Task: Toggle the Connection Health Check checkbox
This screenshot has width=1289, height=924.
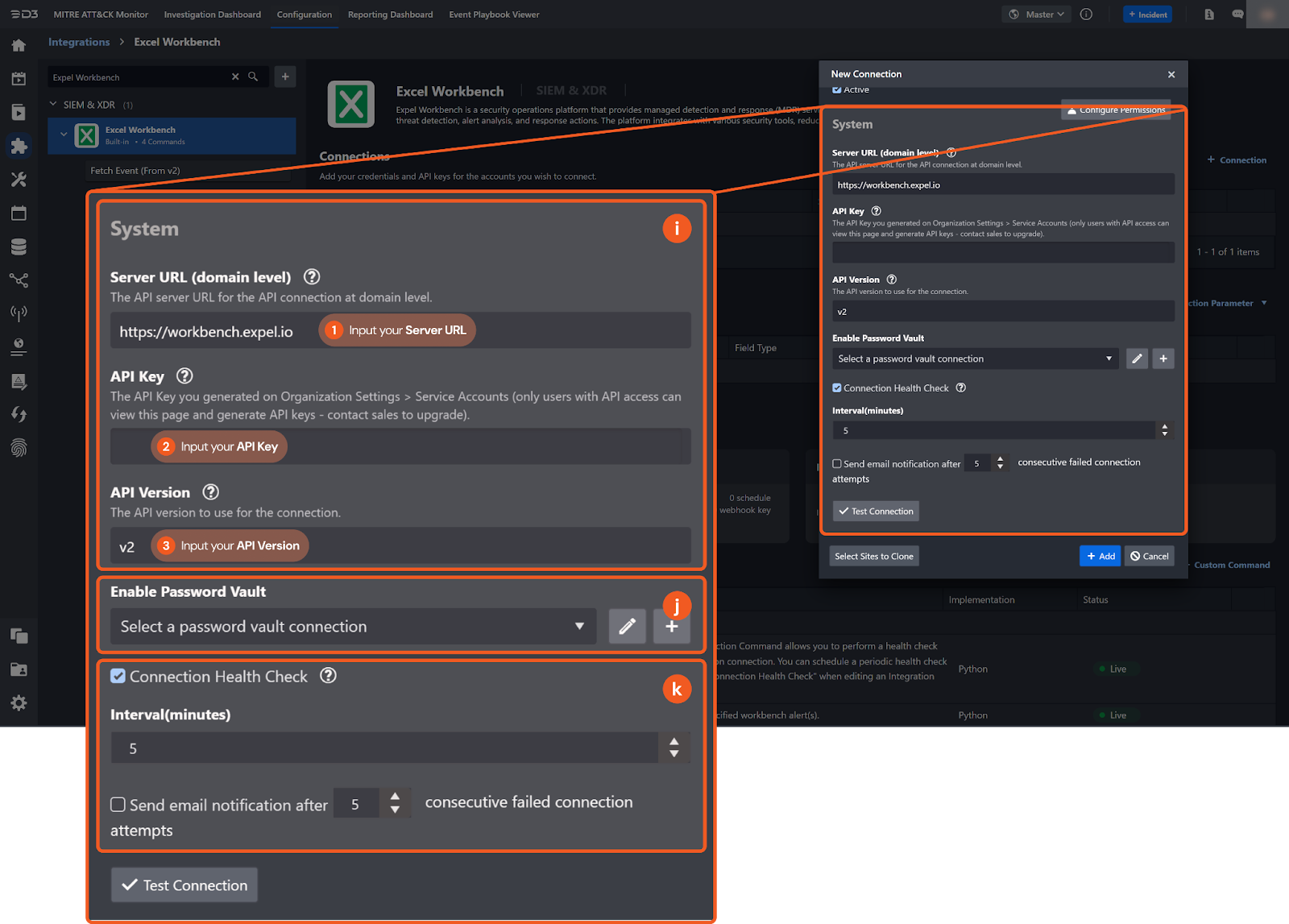Action: 837,388
